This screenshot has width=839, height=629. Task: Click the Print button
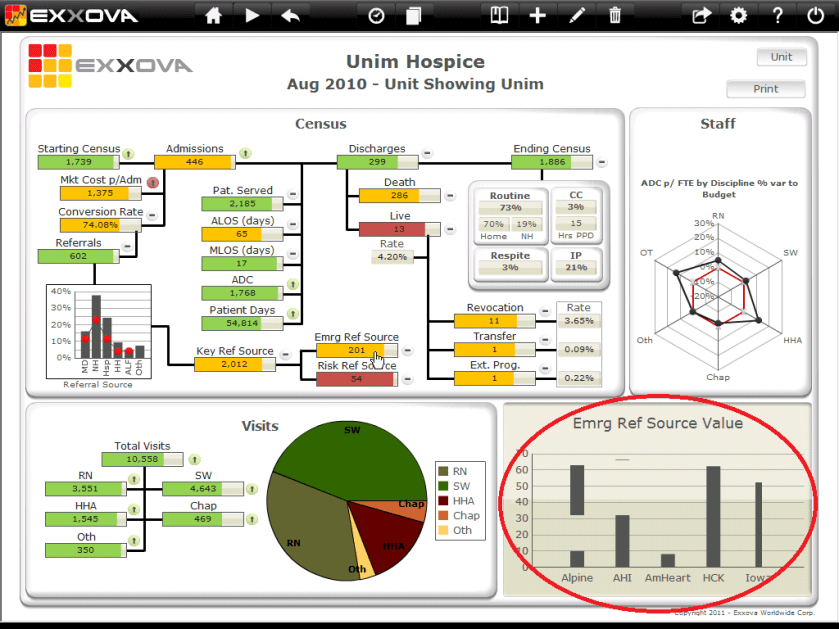(x=766, y=88)
